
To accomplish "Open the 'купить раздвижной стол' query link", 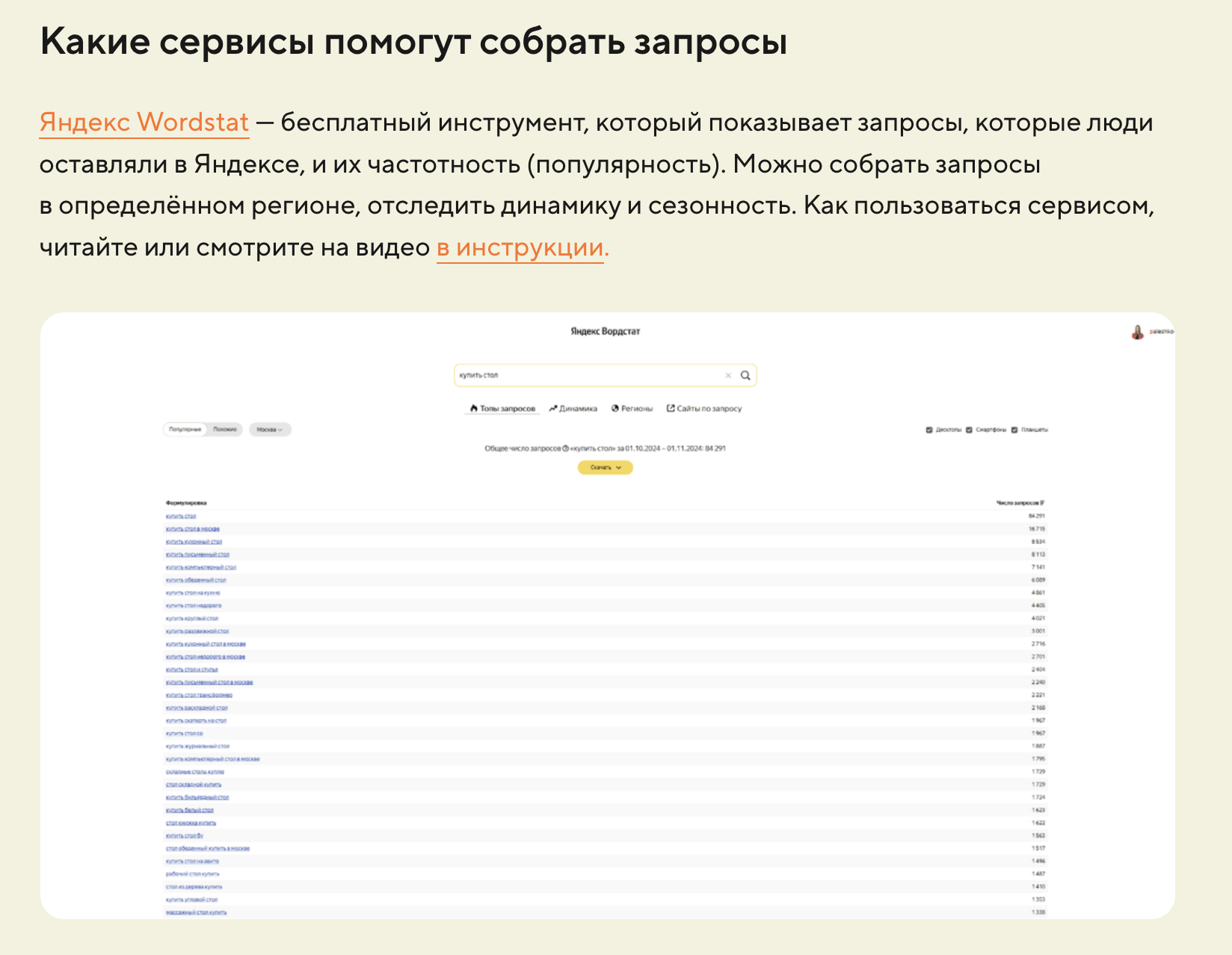I will 197,631.
